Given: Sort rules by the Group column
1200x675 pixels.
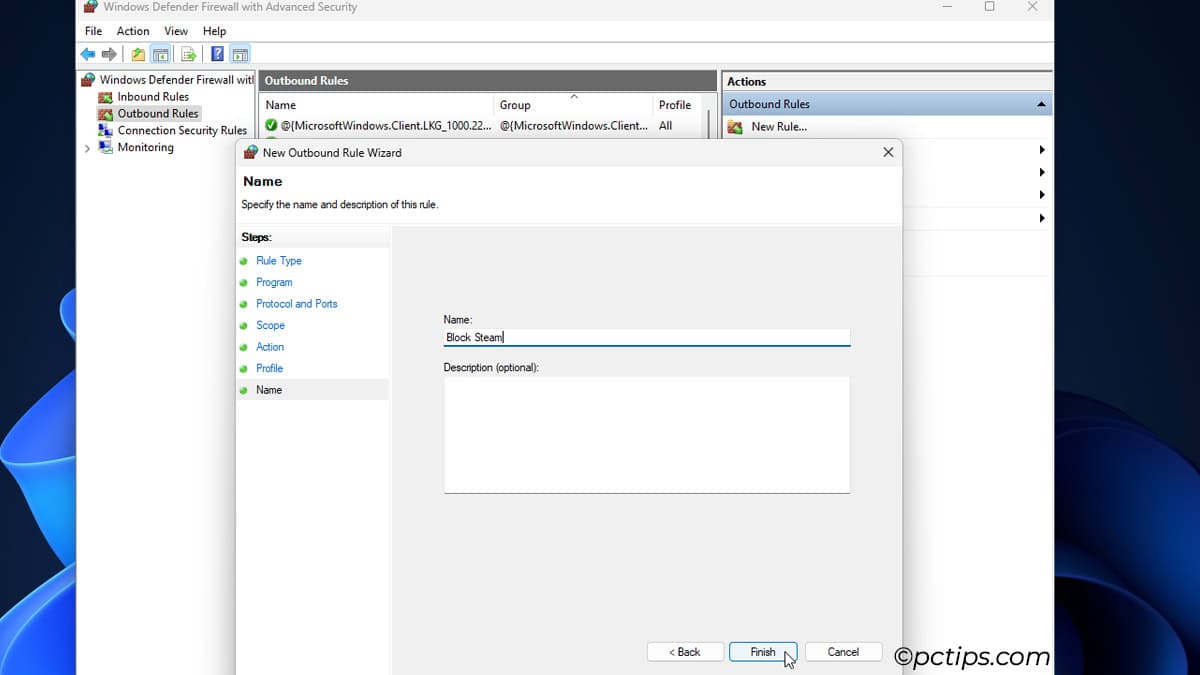Looking at the screenshot, I should pos(515,104).
